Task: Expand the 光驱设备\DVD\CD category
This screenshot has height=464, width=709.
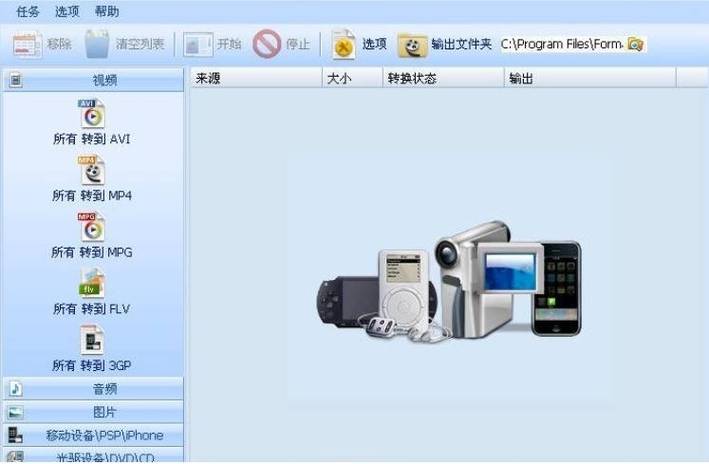Action: pyautogui.click(x=94, y=456)
